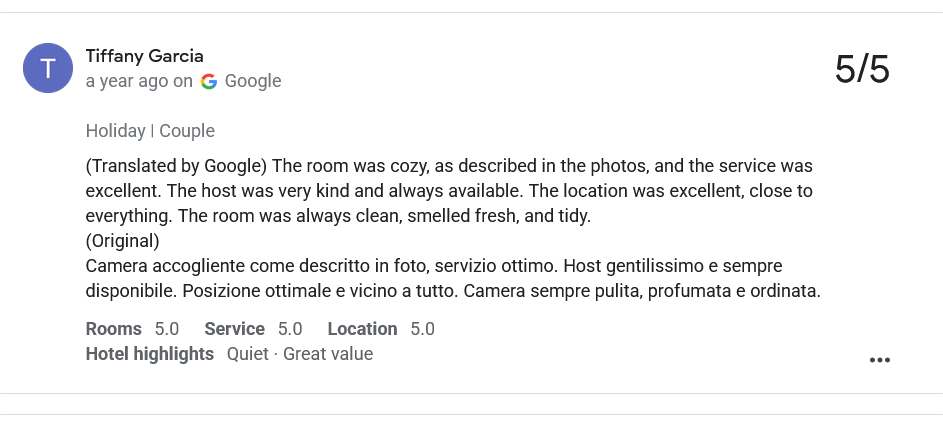Viewport: 943px width, 444px height.
Task: Click the "Google" source text
Action: point(253,81)
